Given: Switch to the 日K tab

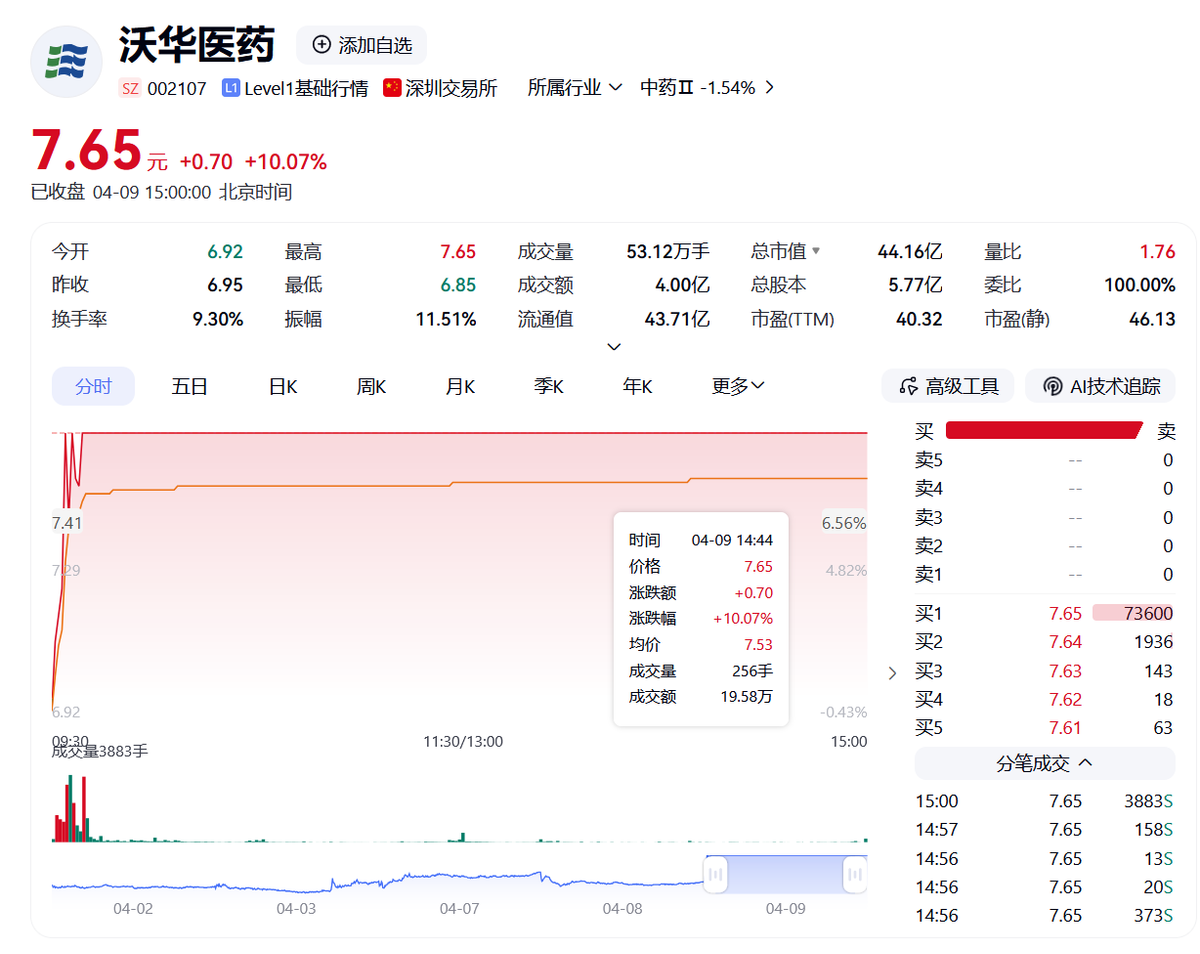Looking at the screenshot, I should [283, 386].
